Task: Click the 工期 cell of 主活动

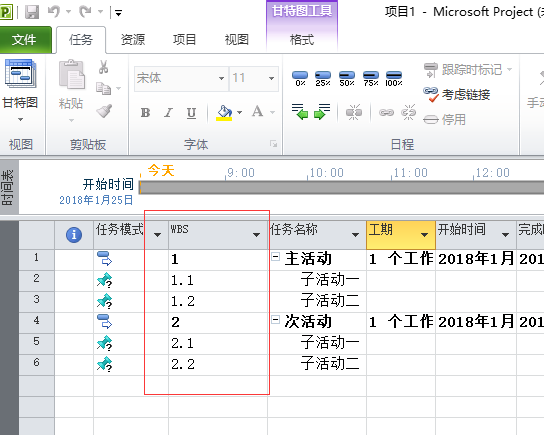Action: tap(401, 259)
